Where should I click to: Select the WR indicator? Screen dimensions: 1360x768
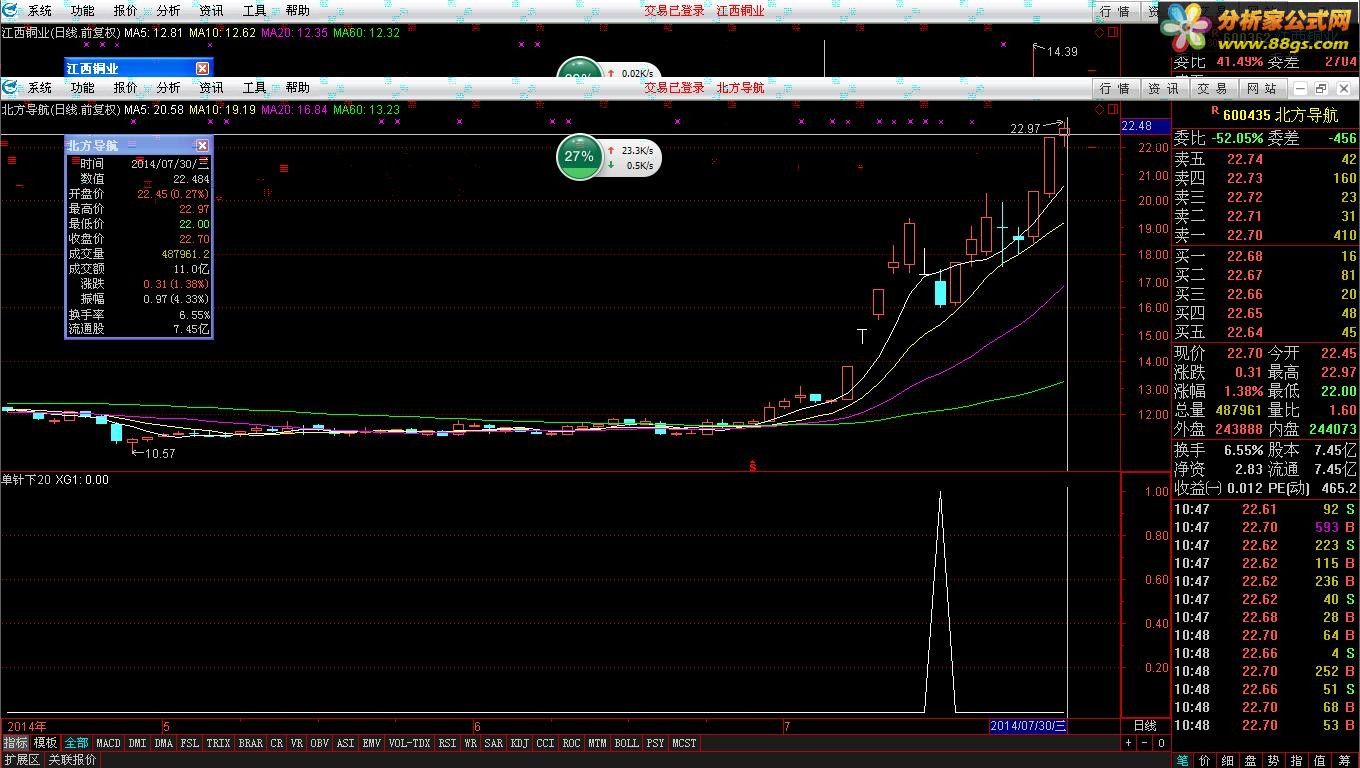(x=470, y=743)
